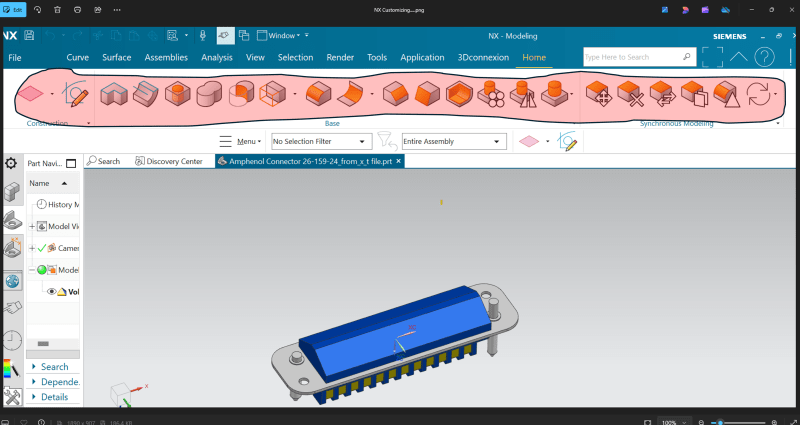800x425 pixels.
Task: Click the Sketch tool with pencil in ribbon
Action: [75, 94]
